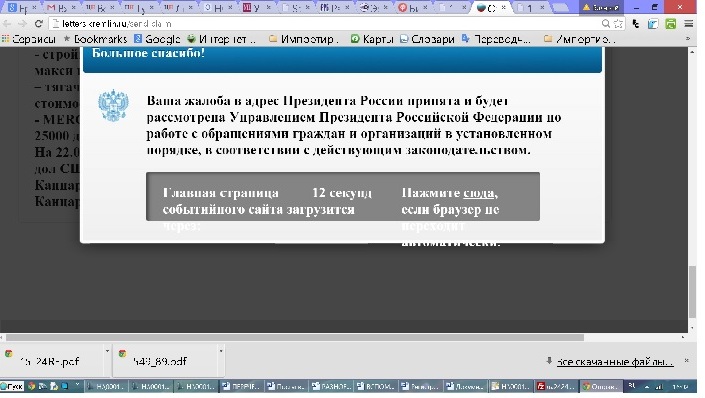This screenshot has width=705, height=398.
Task: Click the сюда link in dialog
Action: point(478,193)
